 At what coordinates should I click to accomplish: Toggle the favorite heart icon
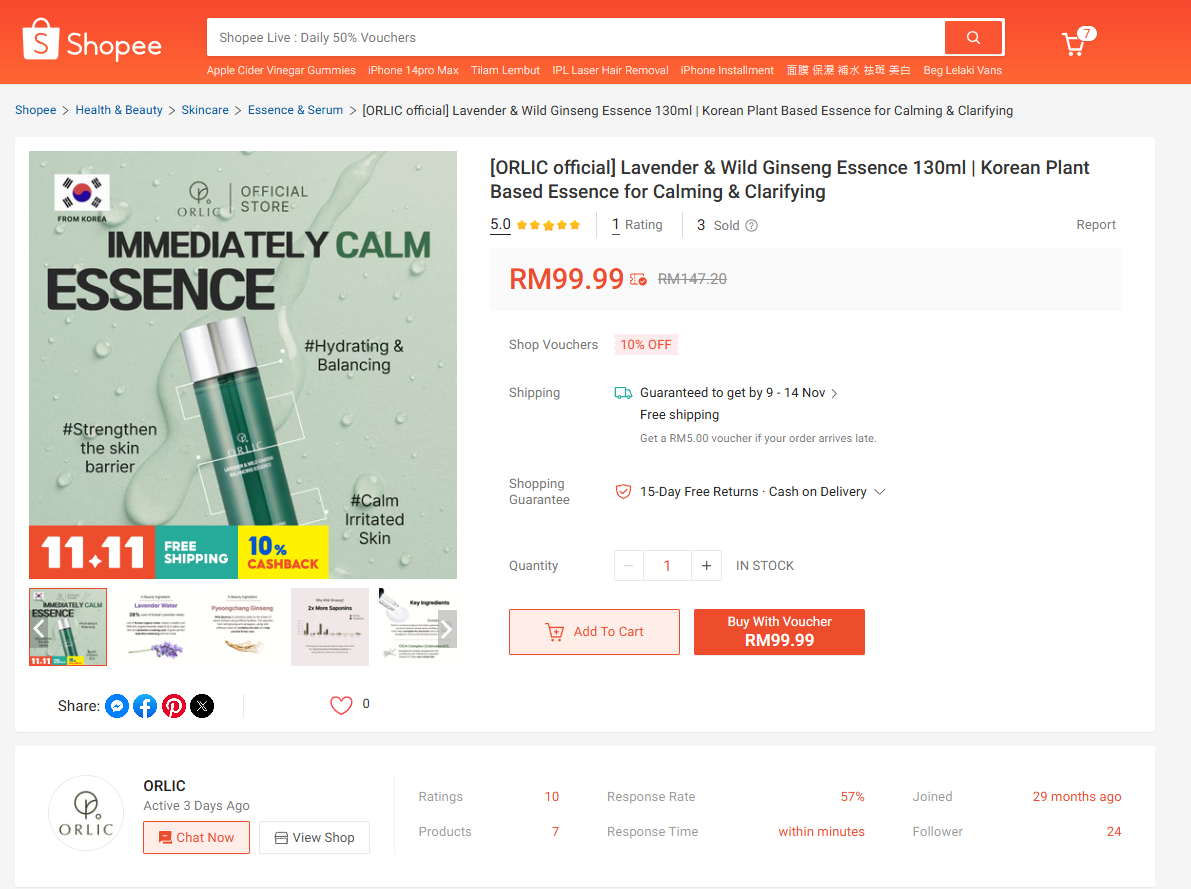click(341, 705)
